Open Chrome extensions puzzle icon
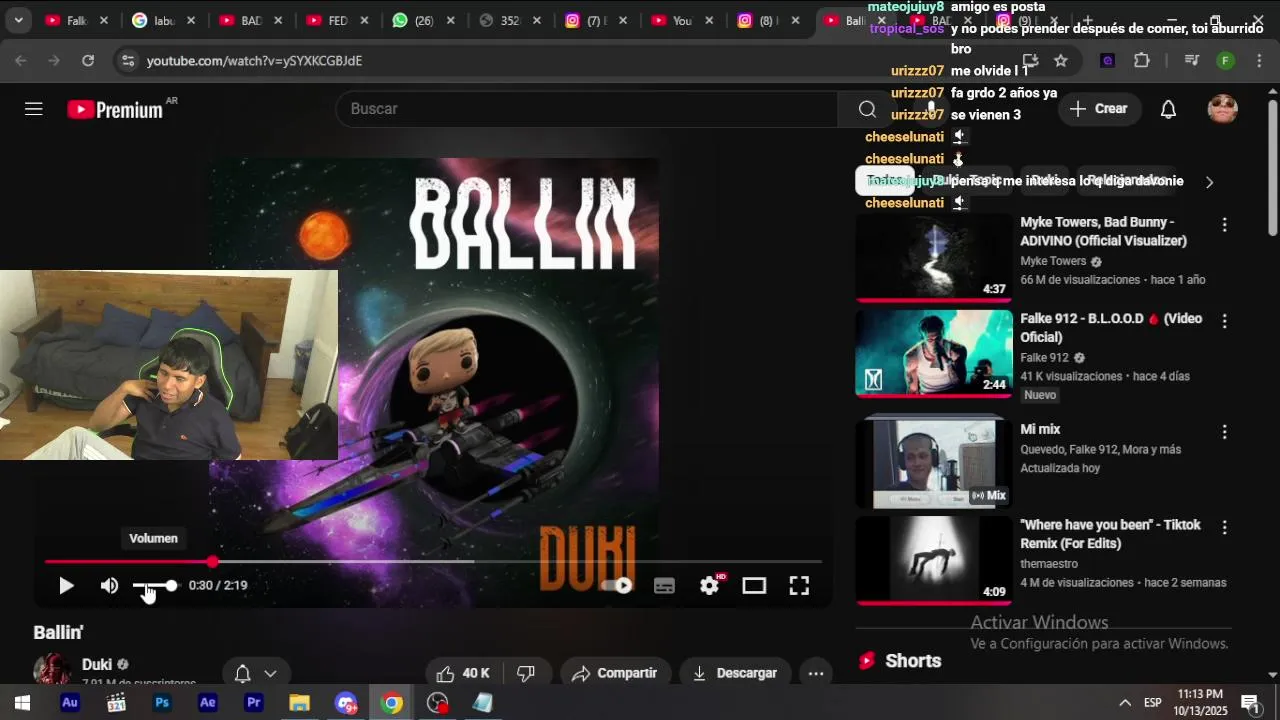Image resolution: width=1280 pixels, height=720 pixels. click(x=1142, y=61)
